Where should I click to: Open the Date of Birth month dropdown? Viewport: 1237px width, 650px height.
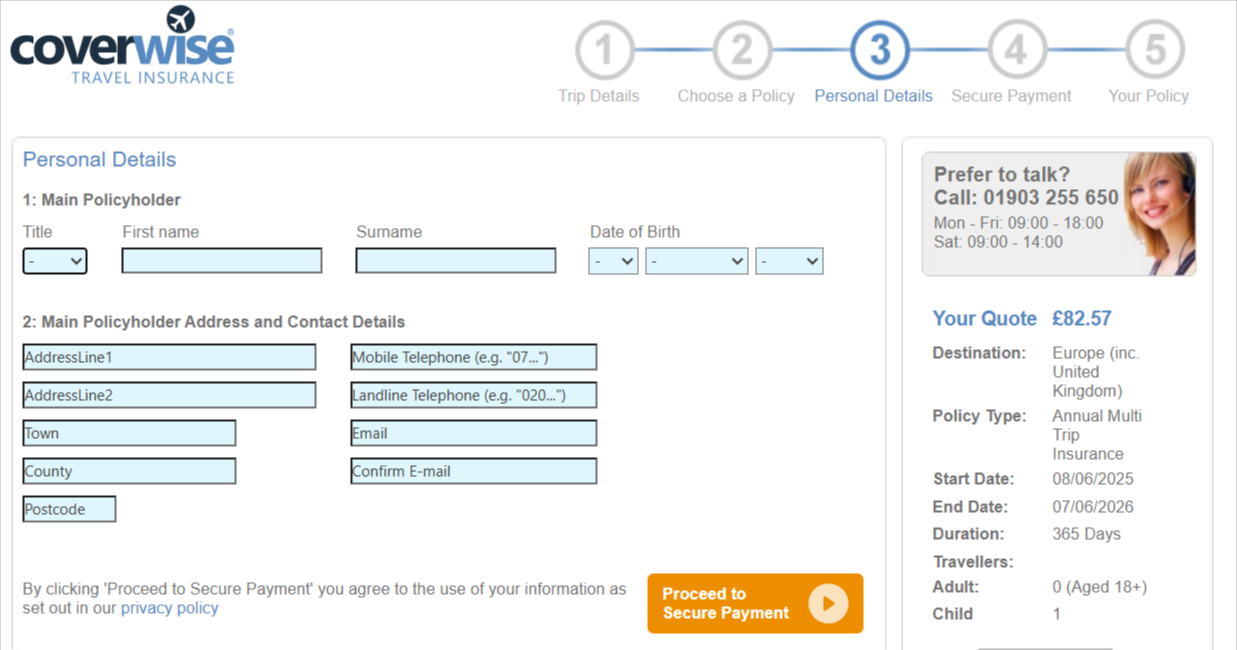pyautogui.click(x=697, y=261)
